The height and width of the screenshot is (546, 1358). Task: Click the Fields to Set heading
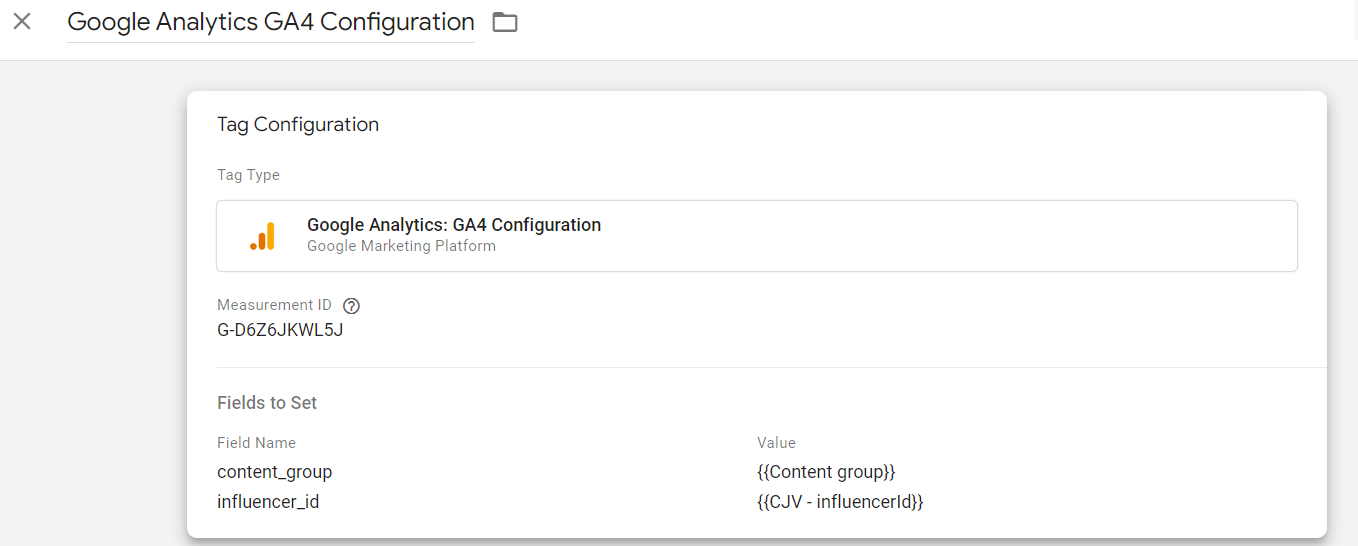click(267, 403)
